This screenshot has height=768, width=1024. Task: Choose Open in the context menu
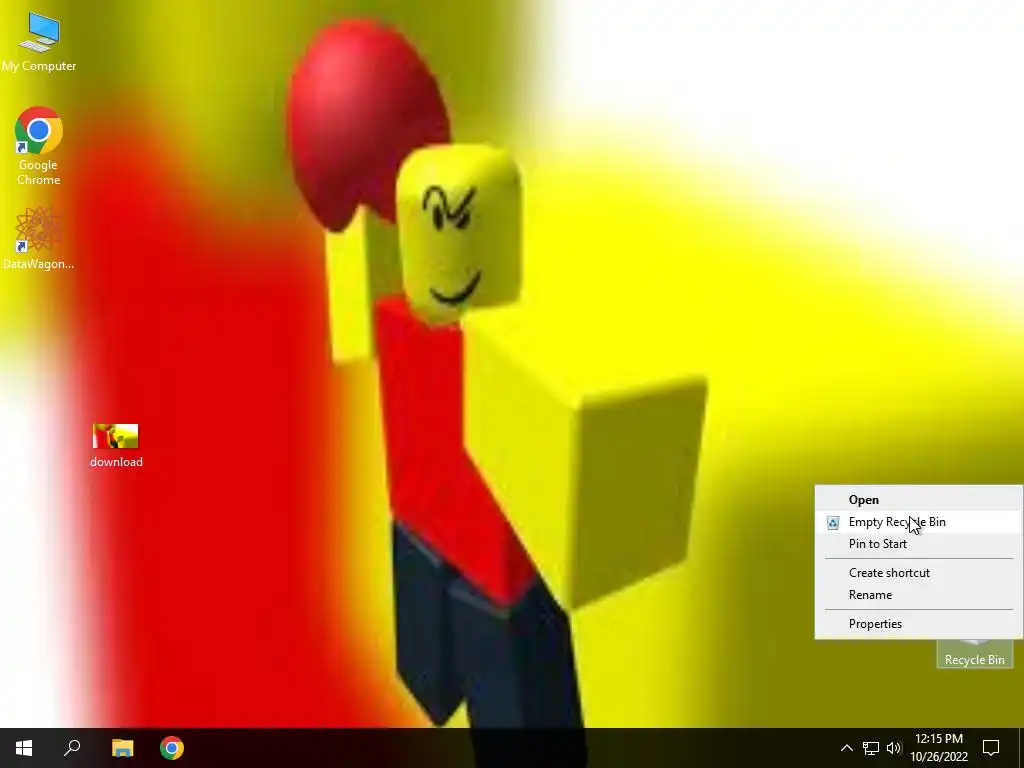tap(918, 500)
